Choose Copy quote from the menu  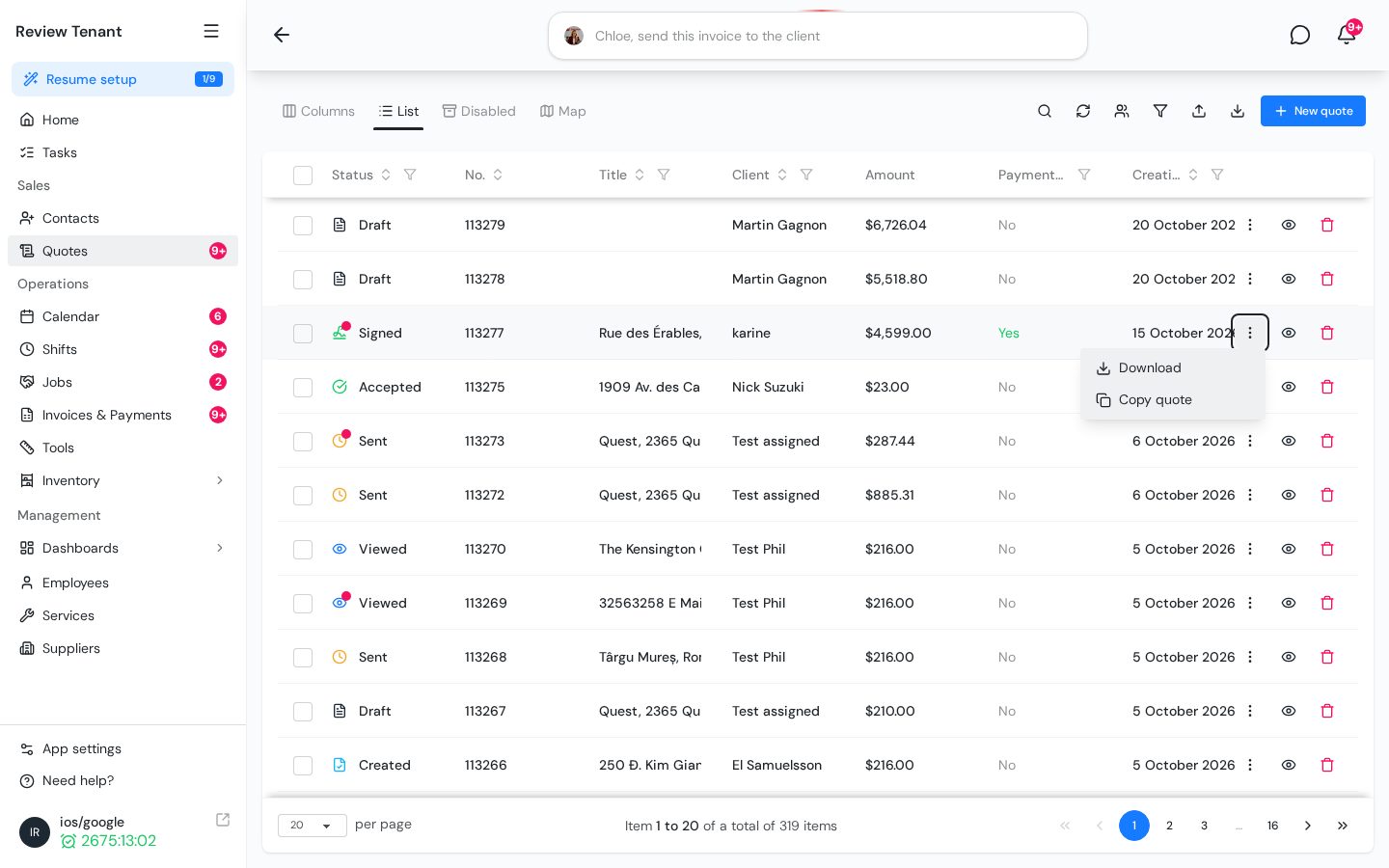tap(1172, 400)
